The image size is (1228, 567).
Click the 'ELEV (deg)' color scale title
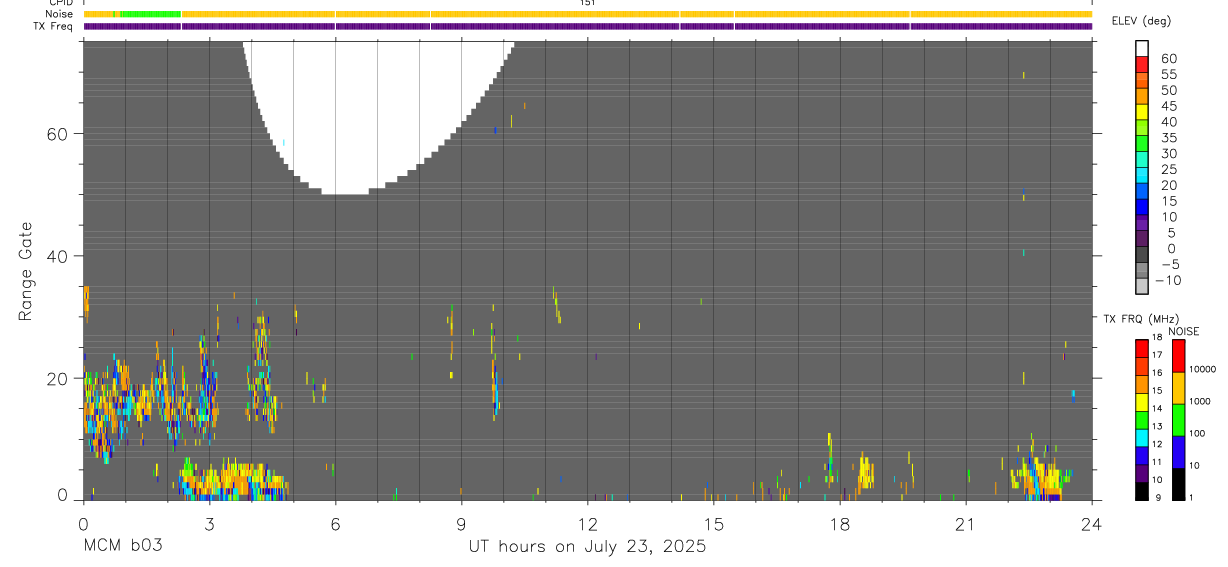[1142, 20]
